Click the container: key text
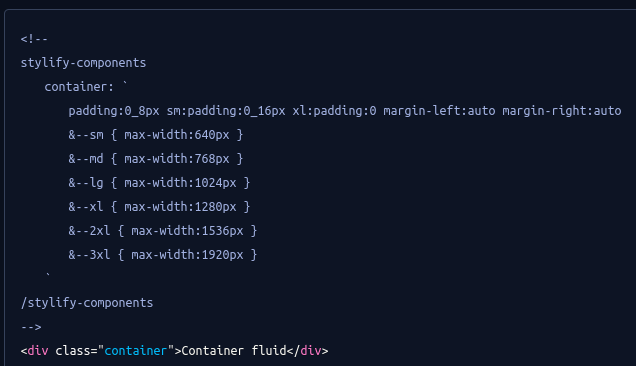 [x=79, y=87]
